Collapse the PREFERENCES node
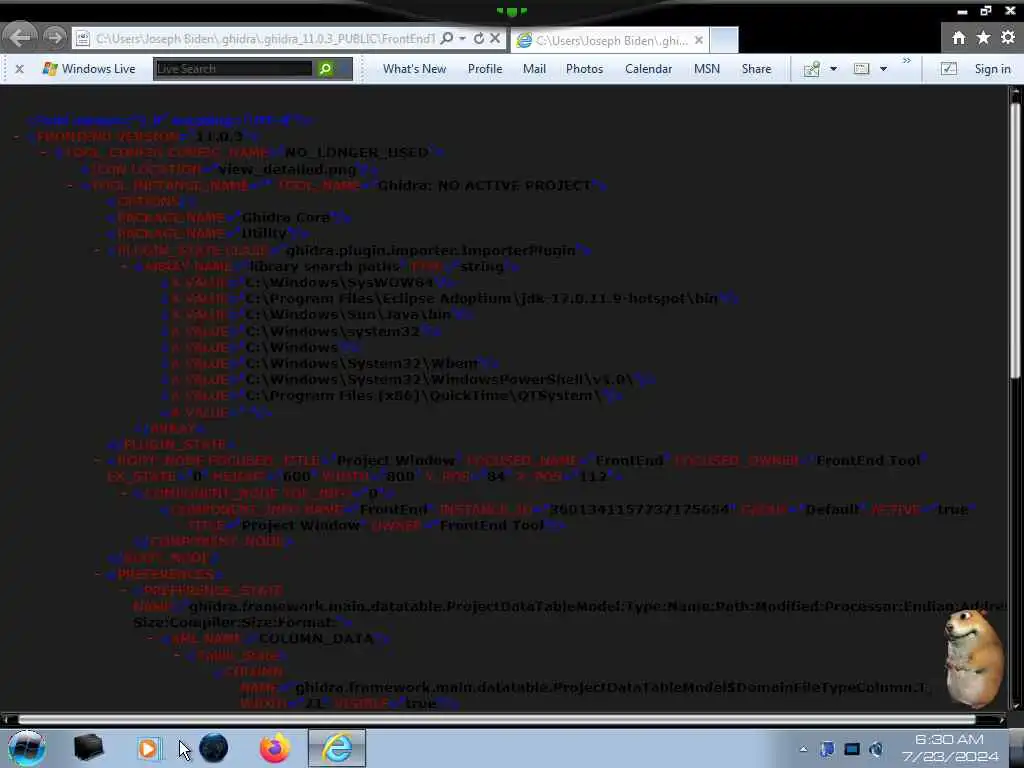The image size is (1024, 768). tap(97, 575)
